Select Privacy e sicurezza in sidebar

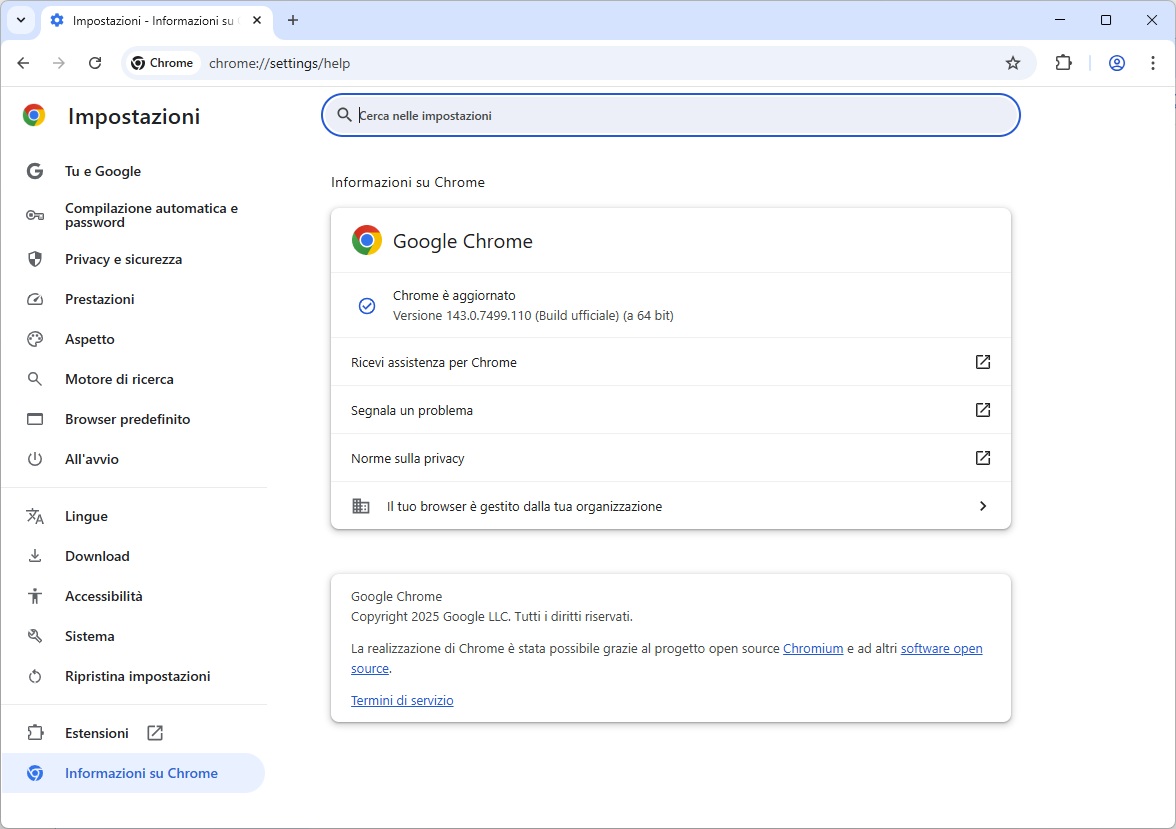[x=123, y=259]
